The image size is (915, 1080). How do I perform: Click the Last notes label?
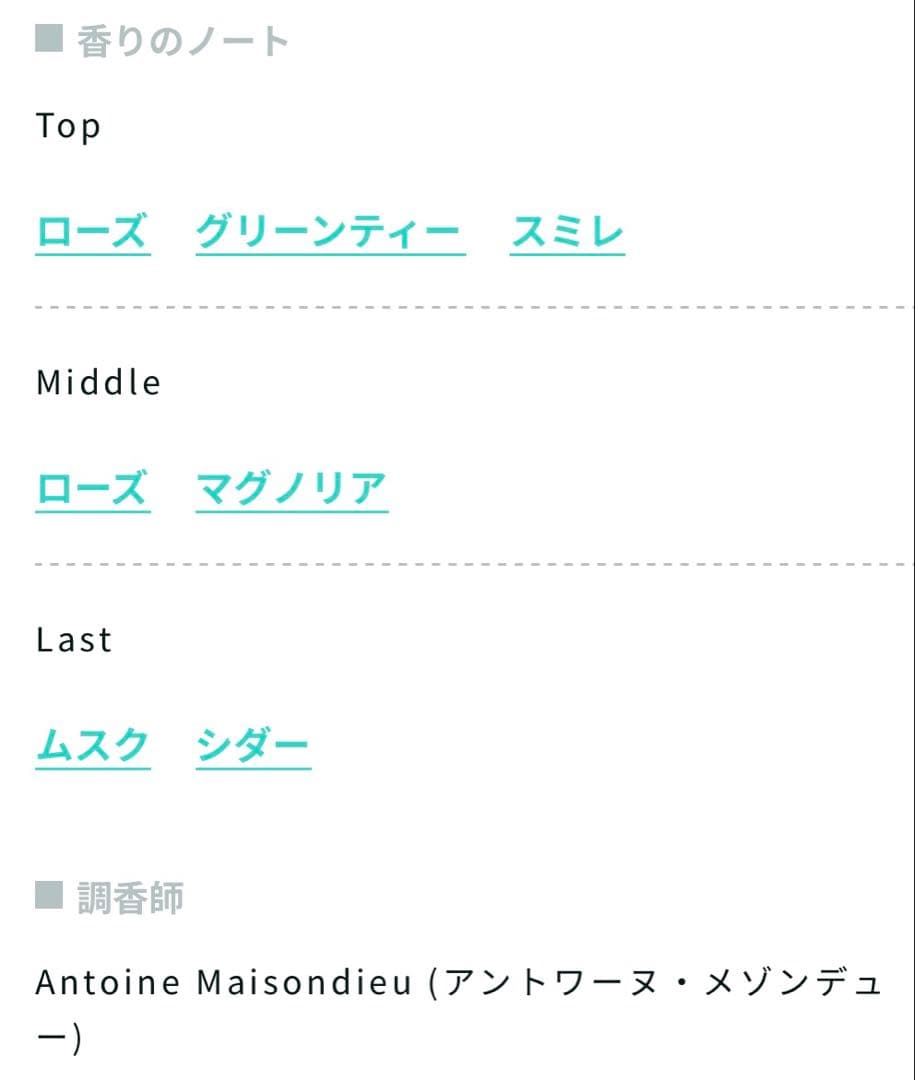pyautogui.click(x=74, y=640)
